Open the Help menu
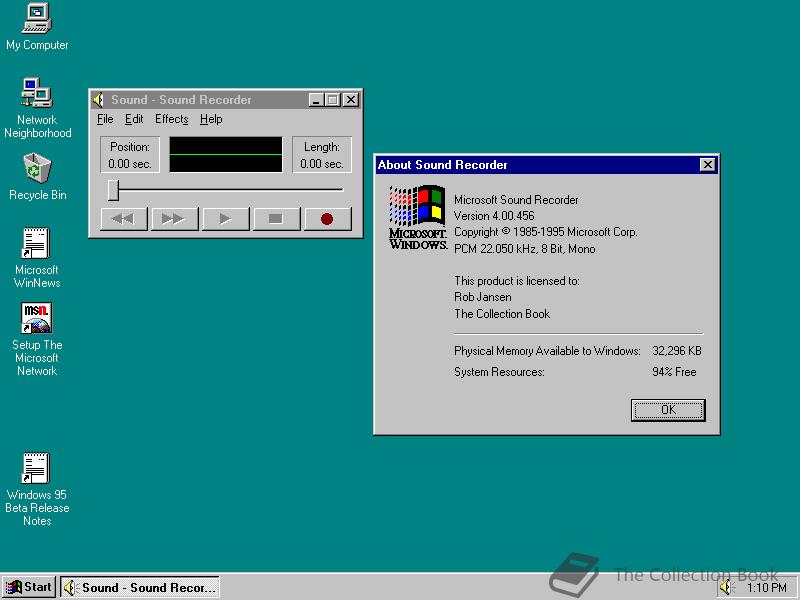Screen dimensions: 800x600 point(211,119)
